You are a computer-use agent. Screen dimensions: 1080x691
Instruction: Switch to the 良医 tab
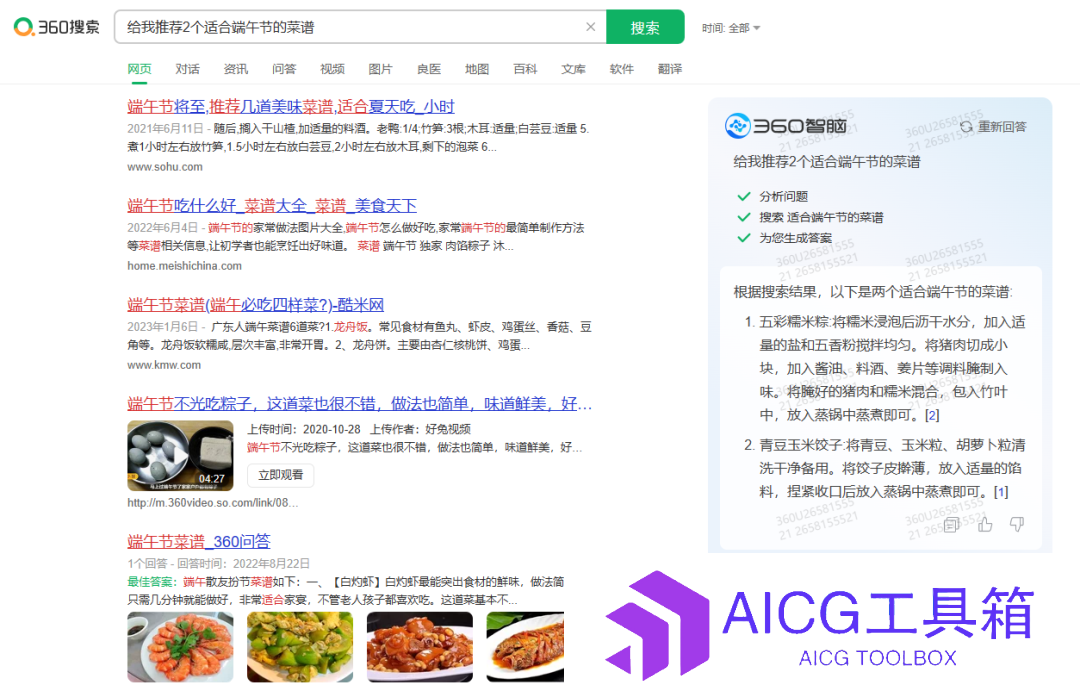pos(428,69)
